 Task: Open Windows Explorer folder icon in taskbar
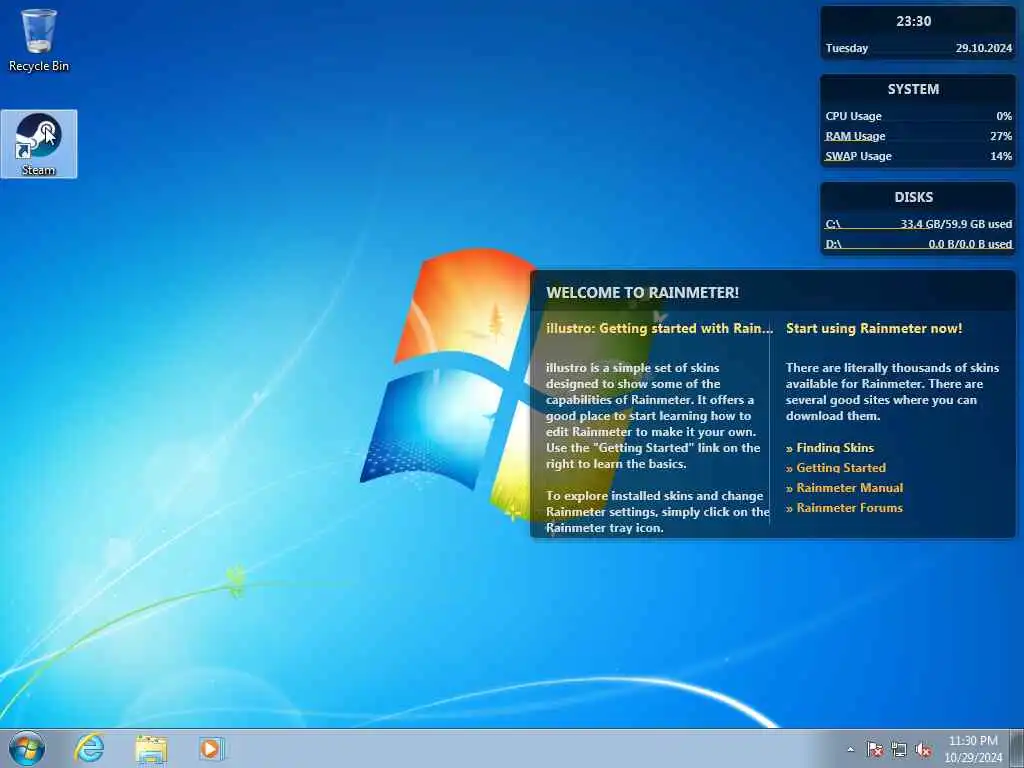[x=151, y=748]
